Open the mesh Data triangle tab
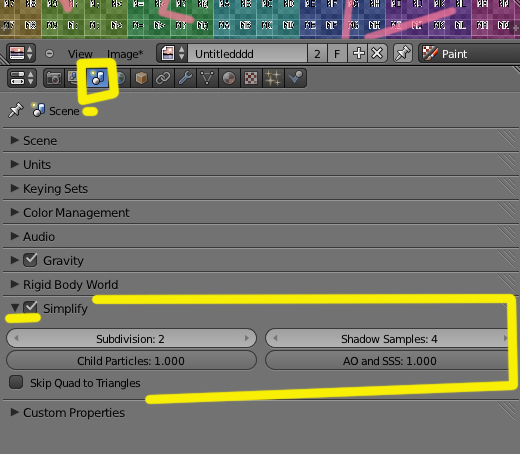Screen dimensions: 520x454 (207, 78)
